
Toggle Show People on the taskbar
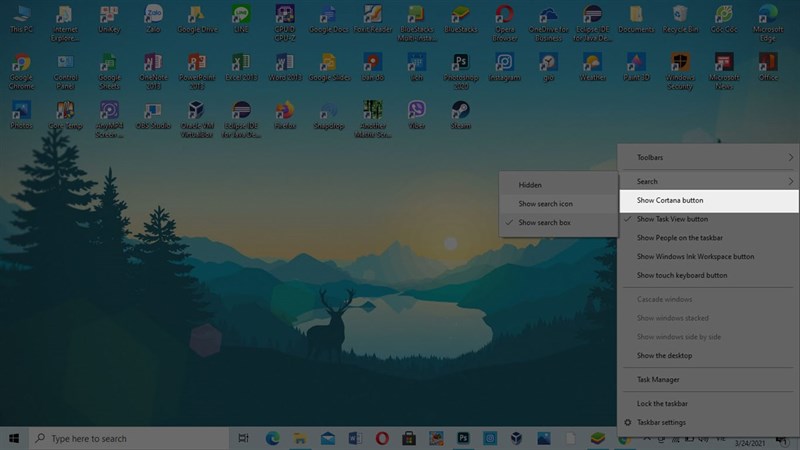pos(680,238)
